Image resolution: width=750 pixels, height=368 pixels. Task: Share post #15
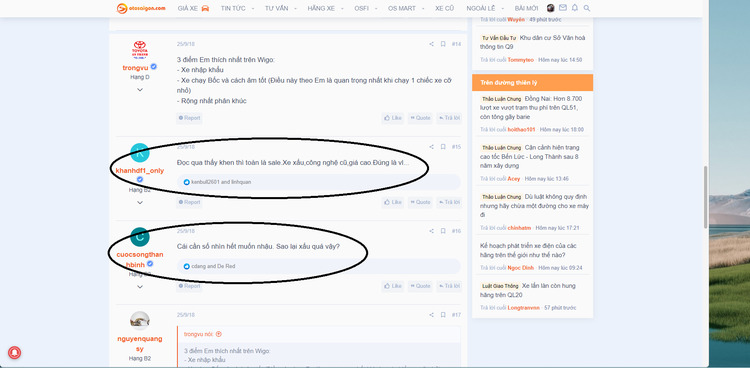click(431, 147)
